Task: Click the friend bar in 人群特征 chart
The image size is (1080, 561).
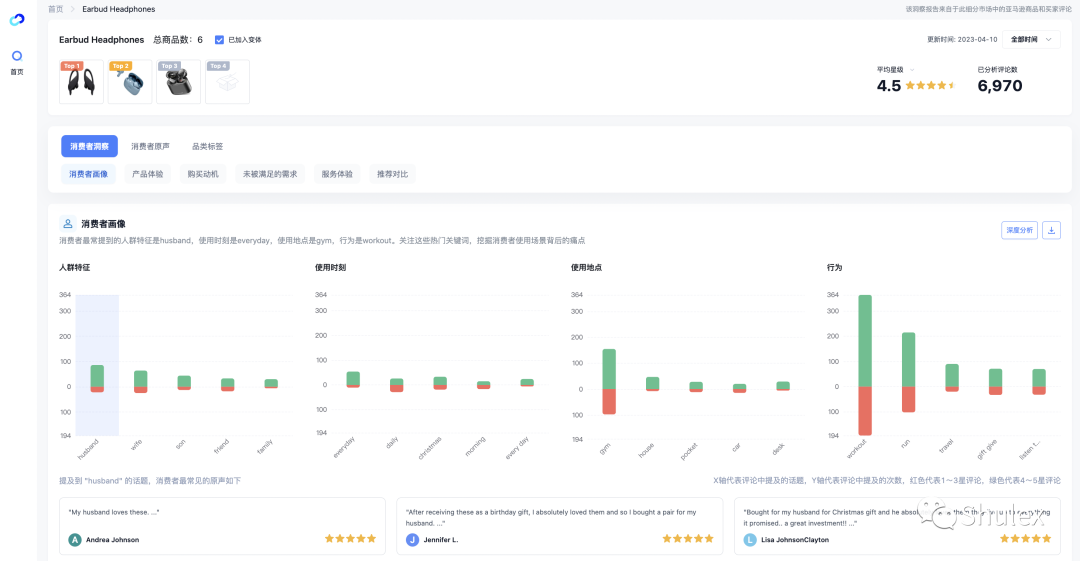Action: (x=227, y=385)
